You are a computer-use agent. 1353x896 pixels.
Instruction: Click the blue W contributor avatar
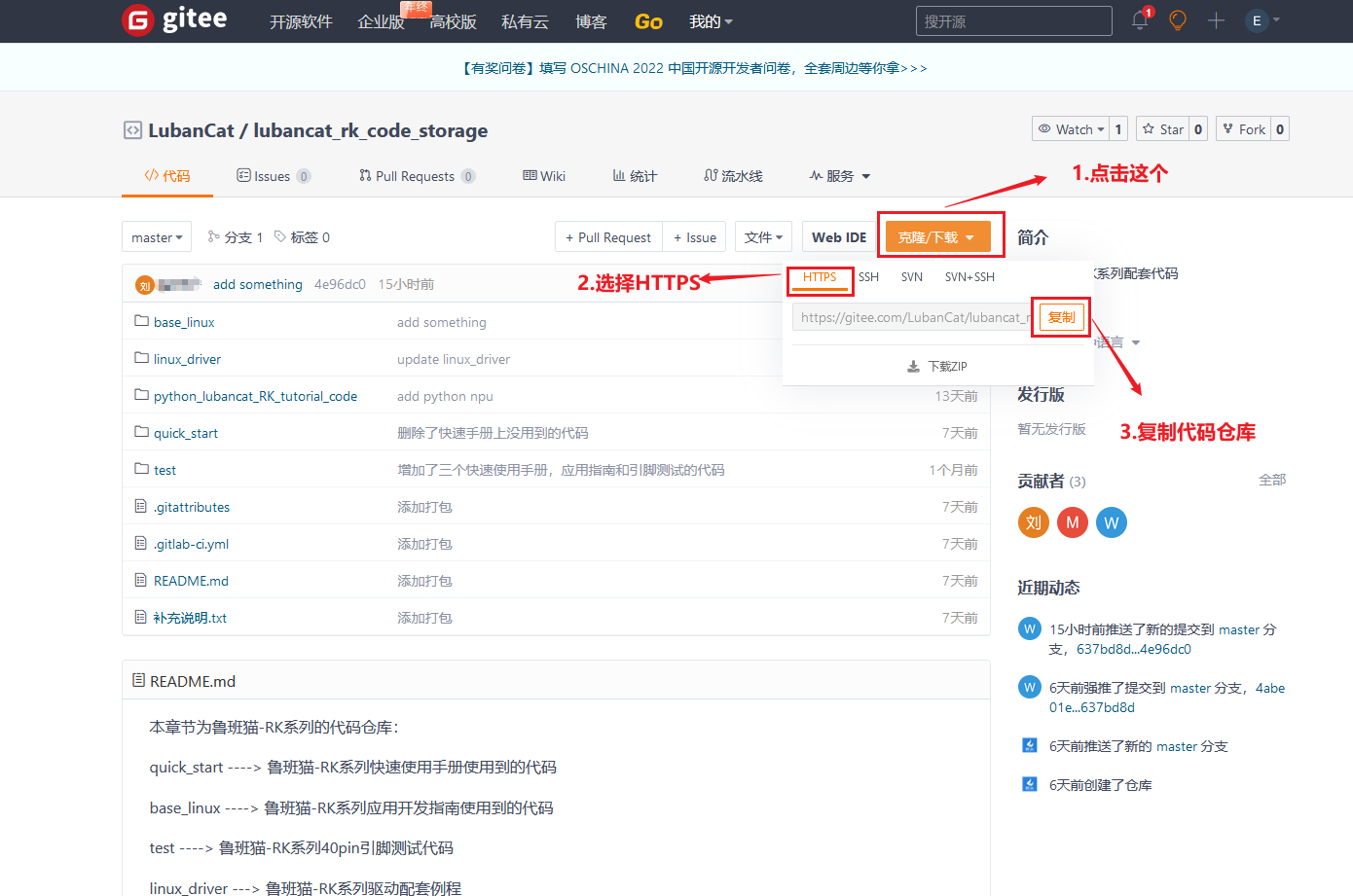[1112, 522]
